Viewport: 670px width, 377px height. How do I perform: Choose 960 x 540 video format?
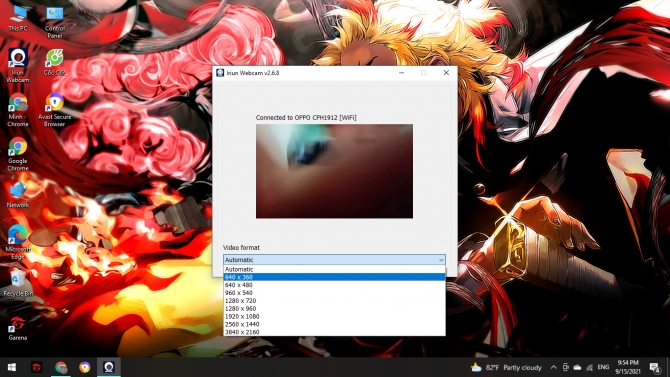334,293
